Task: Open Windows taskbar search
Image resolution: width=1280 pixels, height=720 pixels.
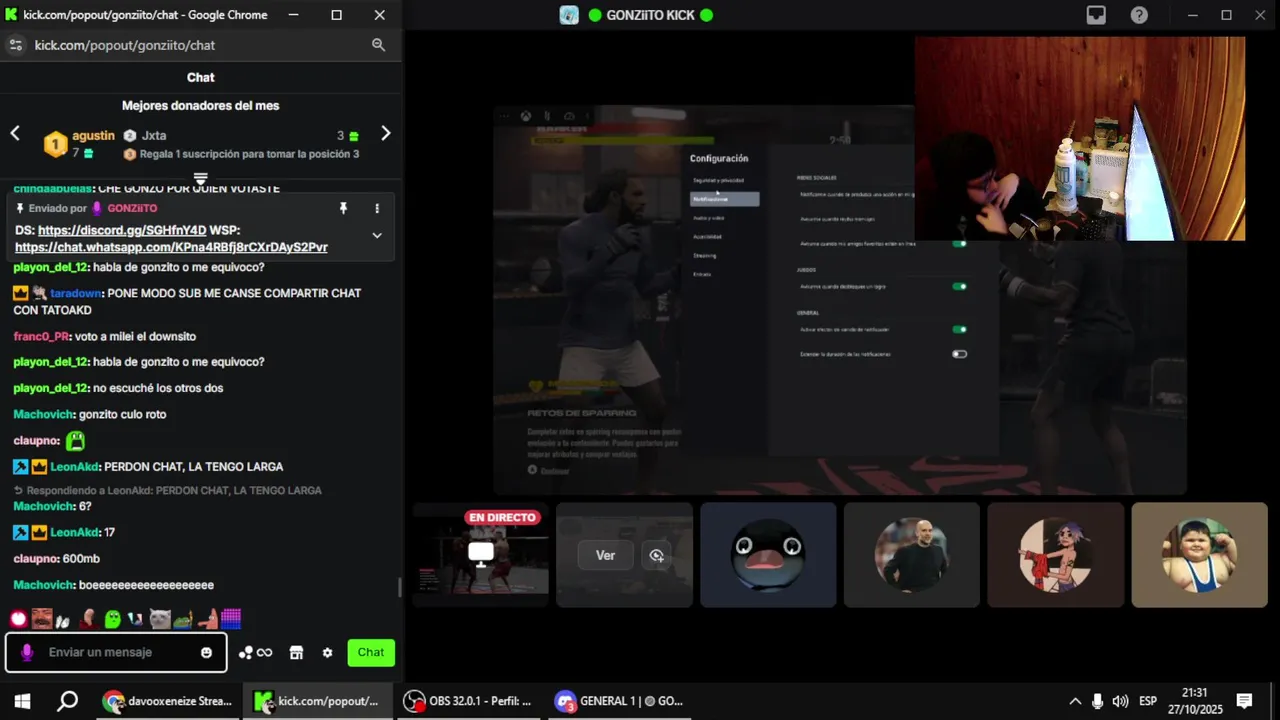Action: (x=67, y=701)
